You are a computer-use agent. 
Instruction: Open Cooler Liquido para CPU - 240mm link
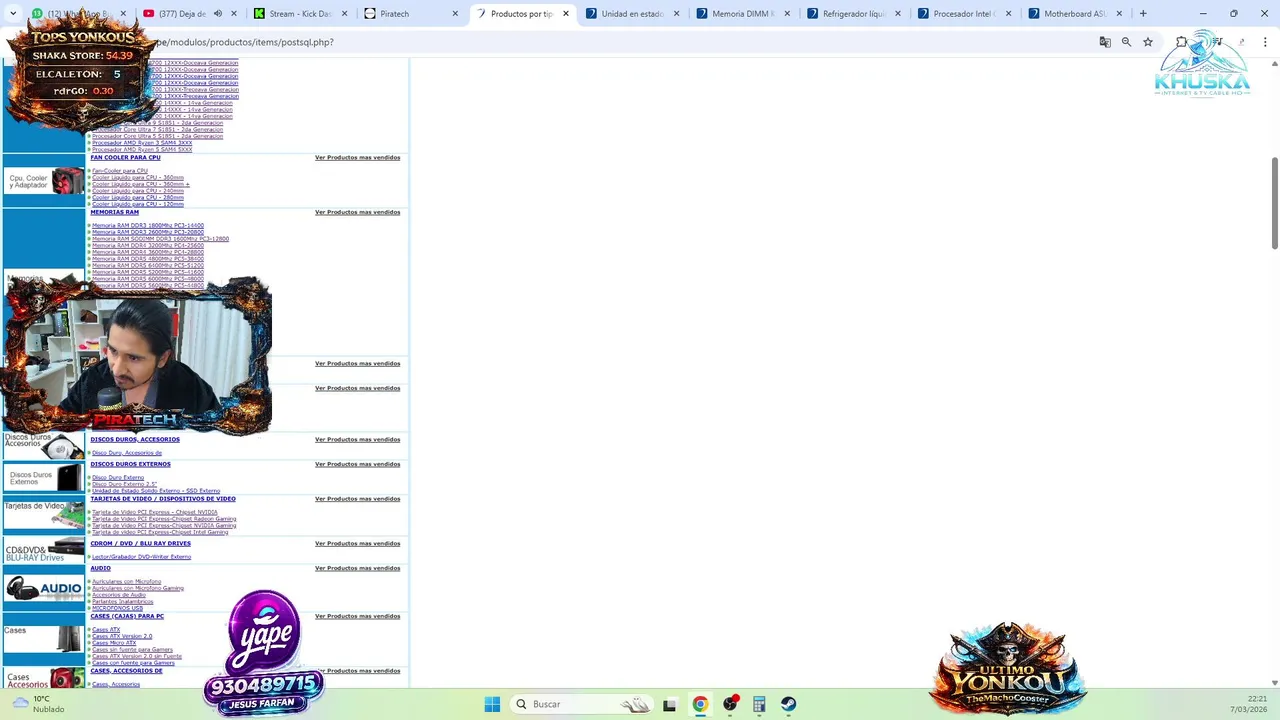click(x=138, y=191)
